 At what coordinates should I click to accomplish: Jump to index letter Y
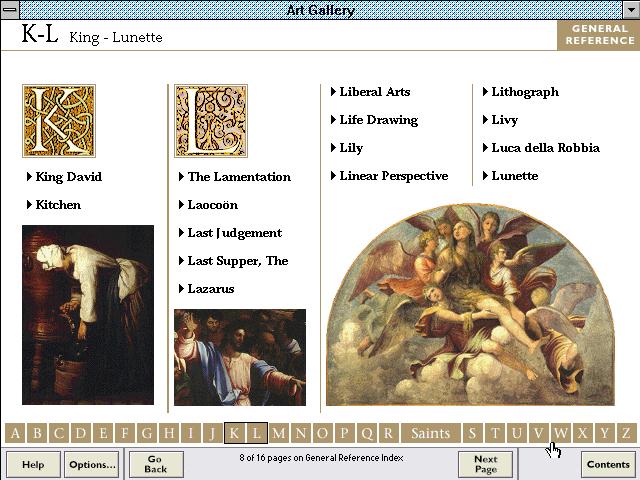[x=605, y=433]
